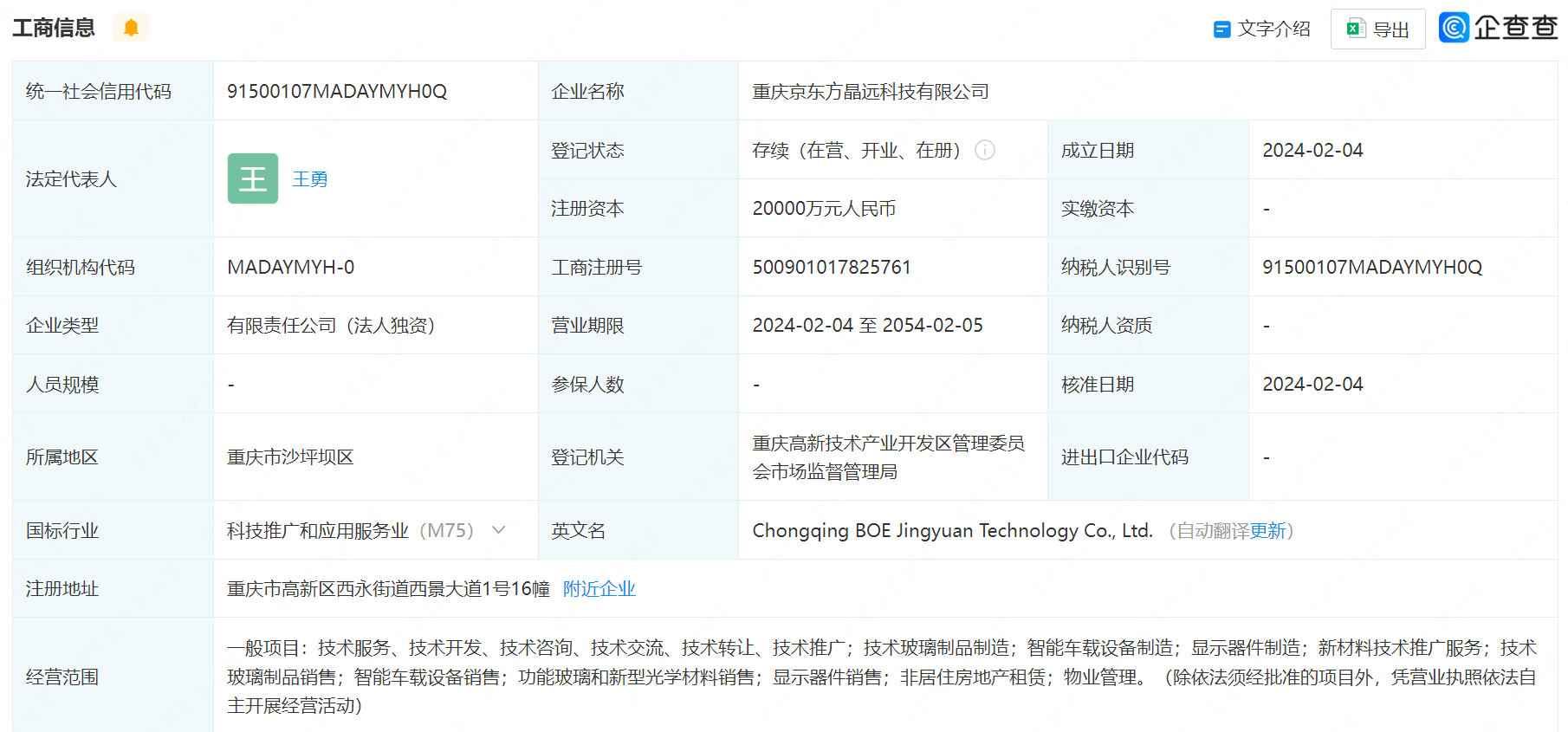The width and height of the screenshot is (1568, 732).
Task: Select organization code MADAYMYH-0
Action: [x=290, y=268]
